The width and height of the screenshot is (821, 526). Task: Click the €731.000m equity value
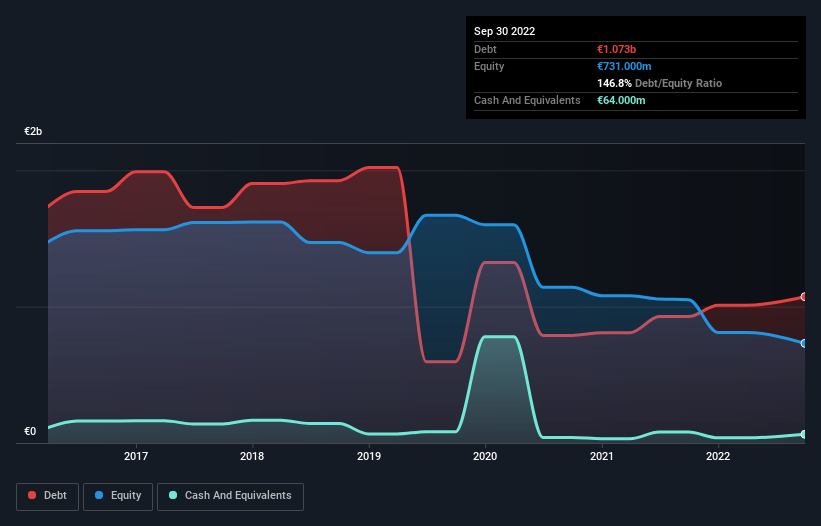[x=624, y=66]
